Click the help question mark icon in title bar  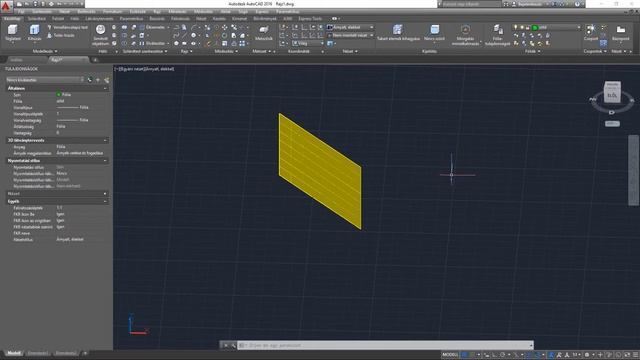(x=577, y=4)
